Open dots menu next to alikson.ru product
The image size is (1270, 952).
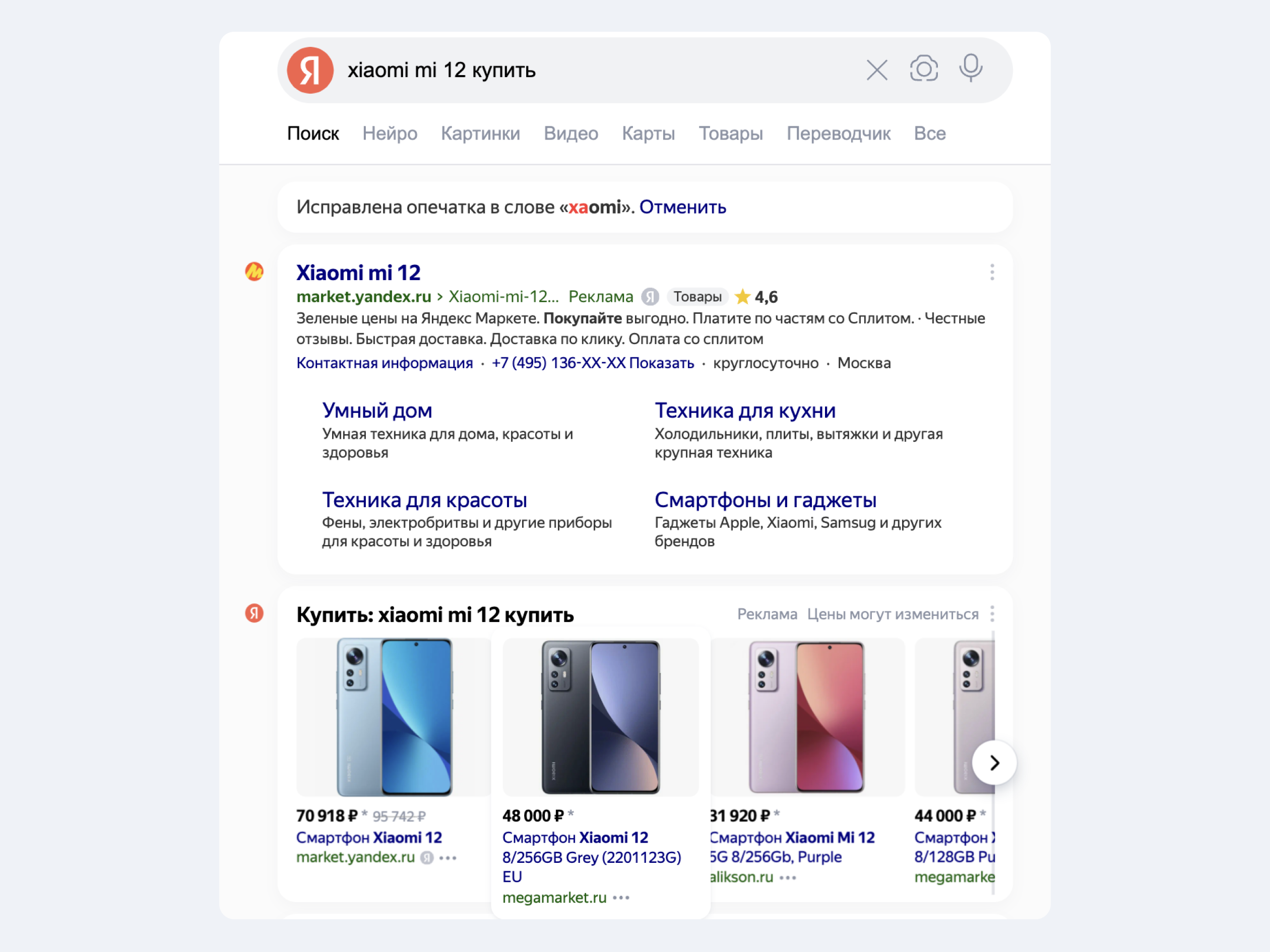pos(788,877)
